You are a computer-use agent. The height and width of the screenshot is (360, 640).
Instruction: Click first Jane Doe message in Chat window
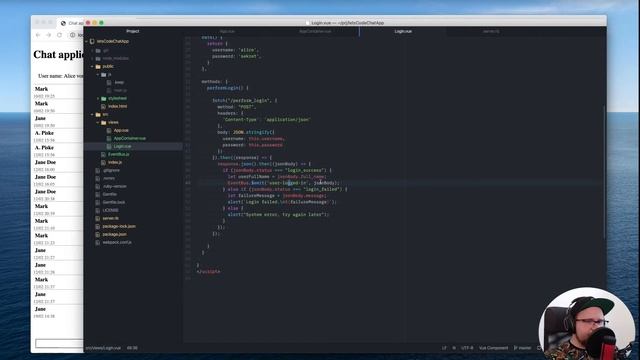(45, 162)
